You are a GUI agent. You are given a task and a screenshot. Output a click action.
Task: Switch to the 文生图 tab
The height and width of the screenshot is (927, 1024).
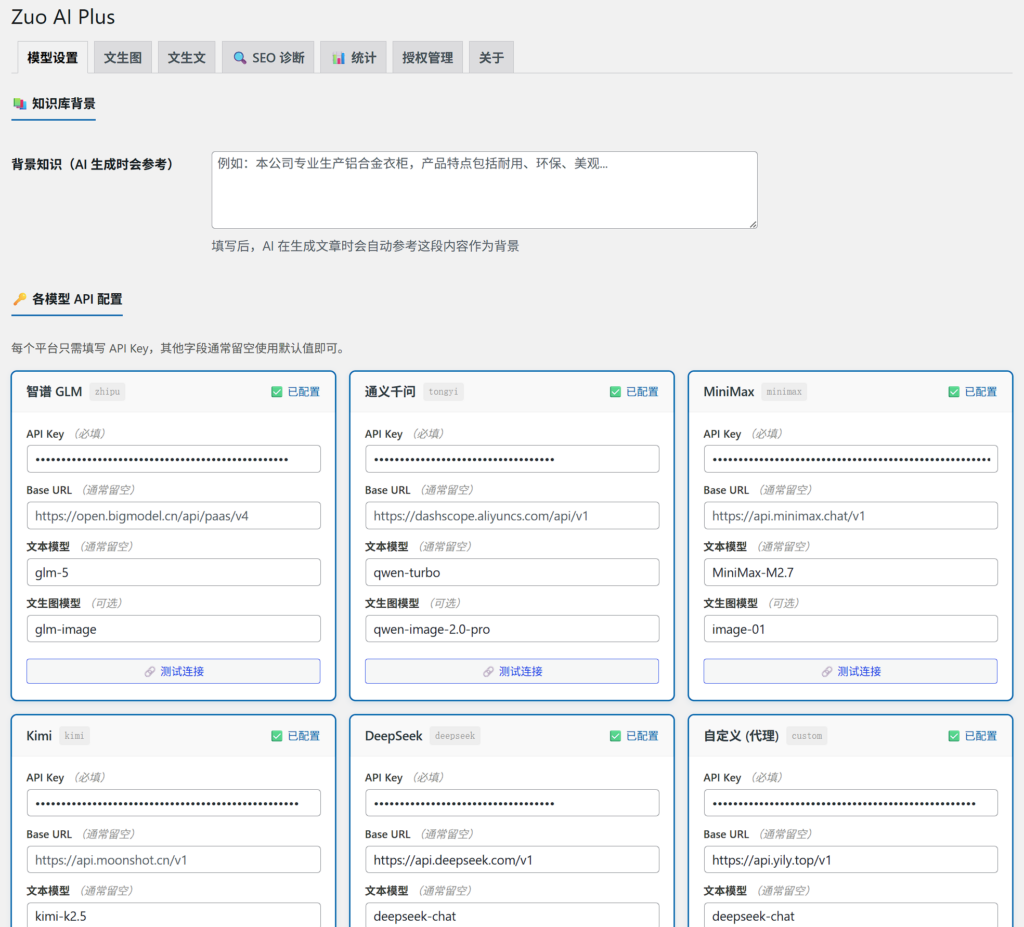[x=122, y=58]
